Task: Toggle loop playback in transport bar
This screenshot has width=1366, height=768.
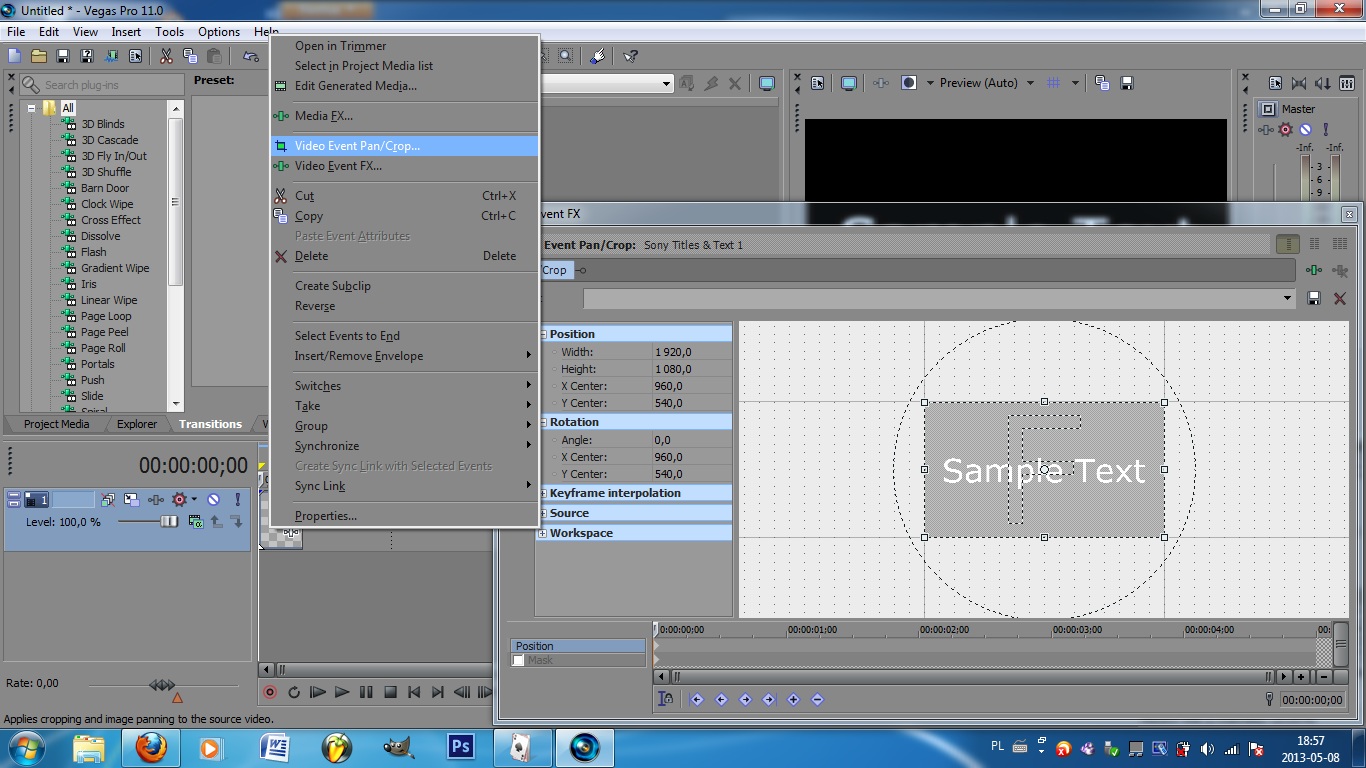Action: click(x=294, y=692)
